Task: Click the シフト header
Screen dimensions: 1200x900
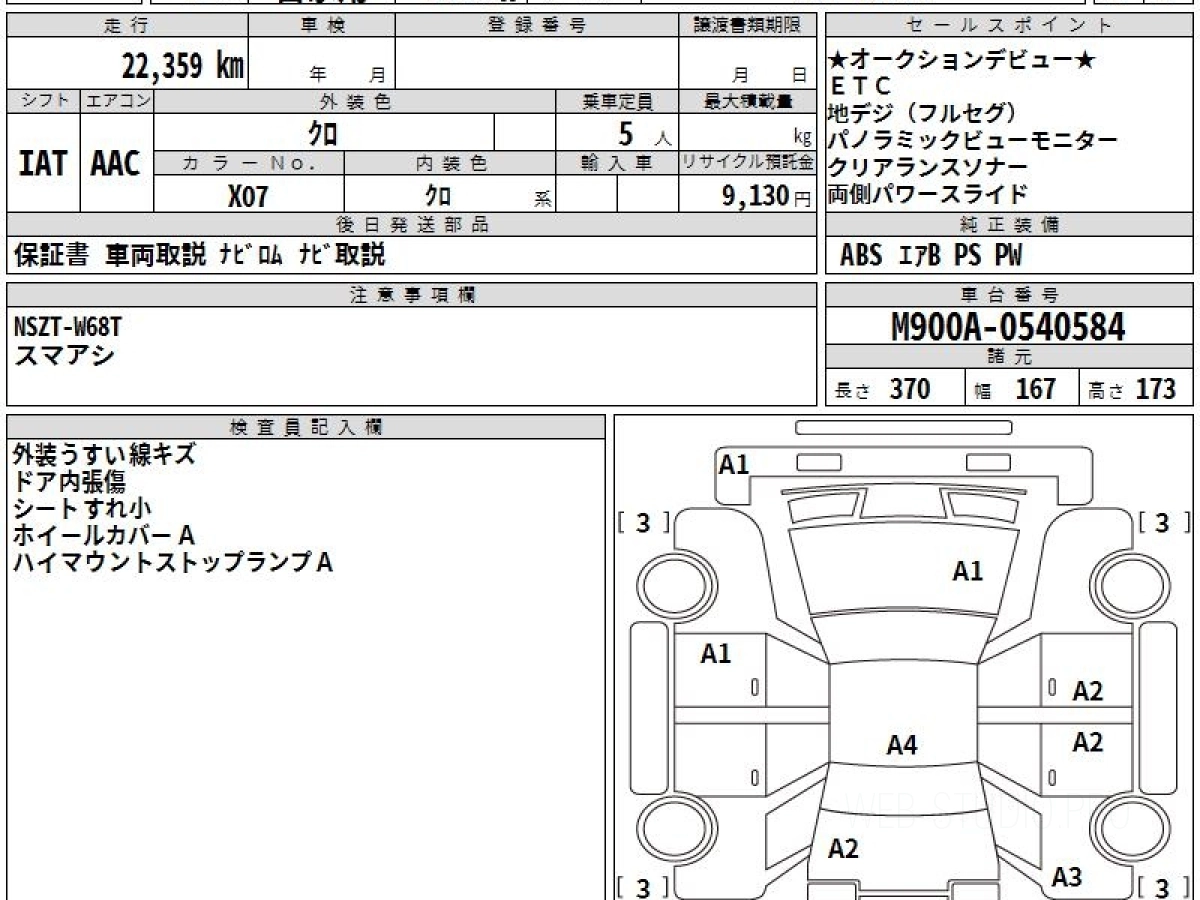Action: pyautogui.click(x=43, y=101)
